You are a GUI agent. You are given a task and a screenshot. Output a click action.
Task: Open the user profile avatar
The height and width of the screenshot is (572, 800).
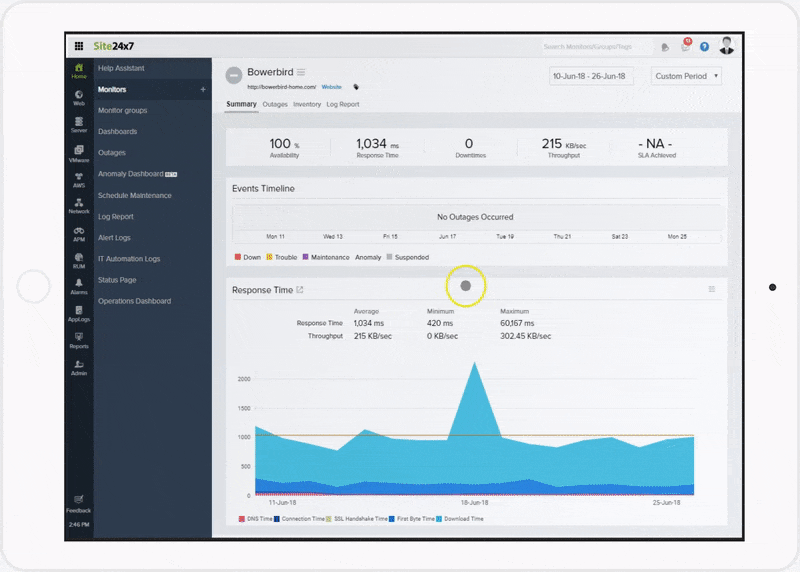[727, 46]
